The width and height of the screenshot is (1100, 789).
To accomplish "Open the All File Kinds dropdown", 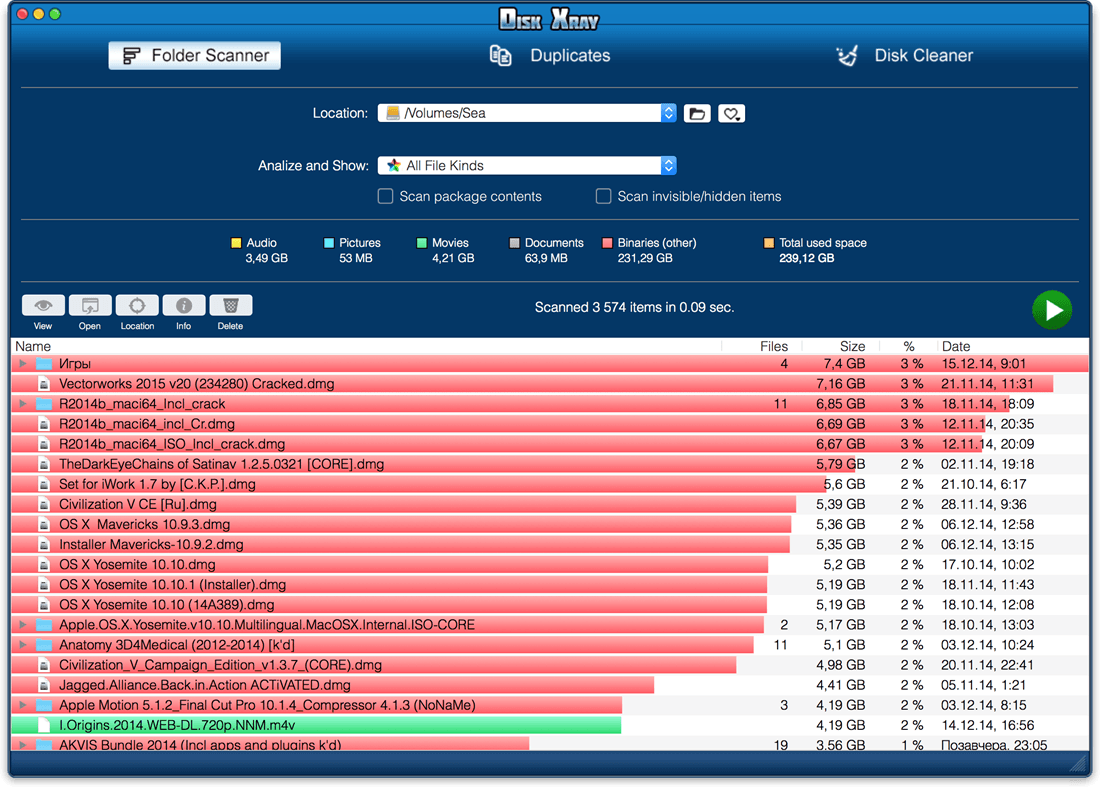I will click(x=527, y=166).
